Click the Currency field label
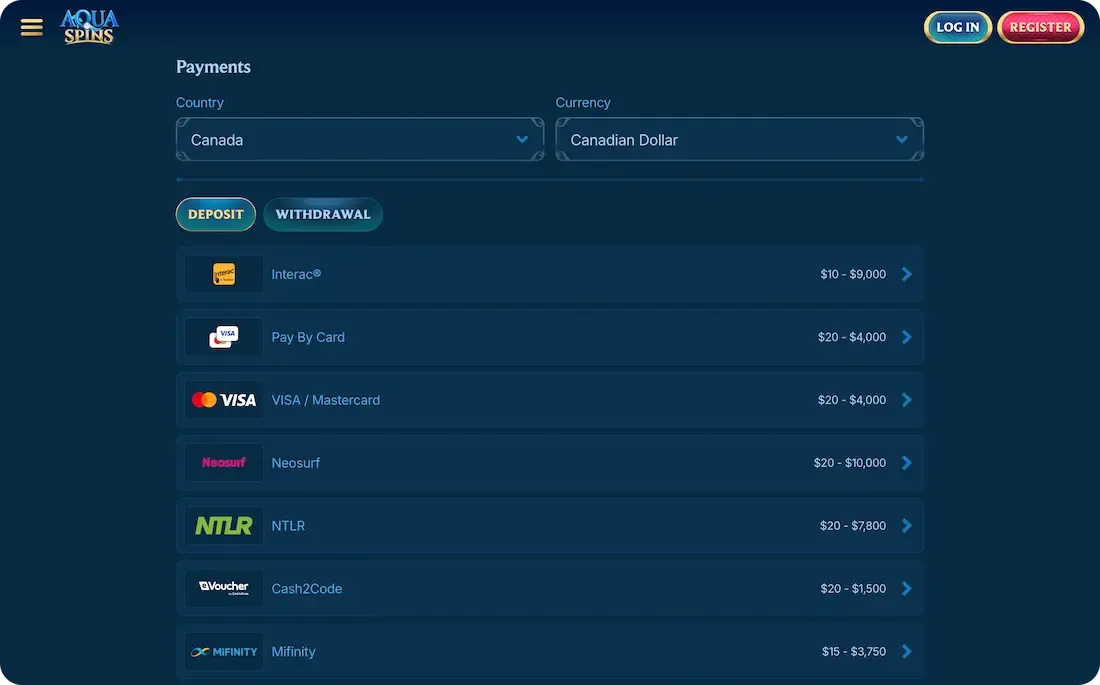Image resolution: width=1100 pixels, height=685 pixels. (583, 102)
